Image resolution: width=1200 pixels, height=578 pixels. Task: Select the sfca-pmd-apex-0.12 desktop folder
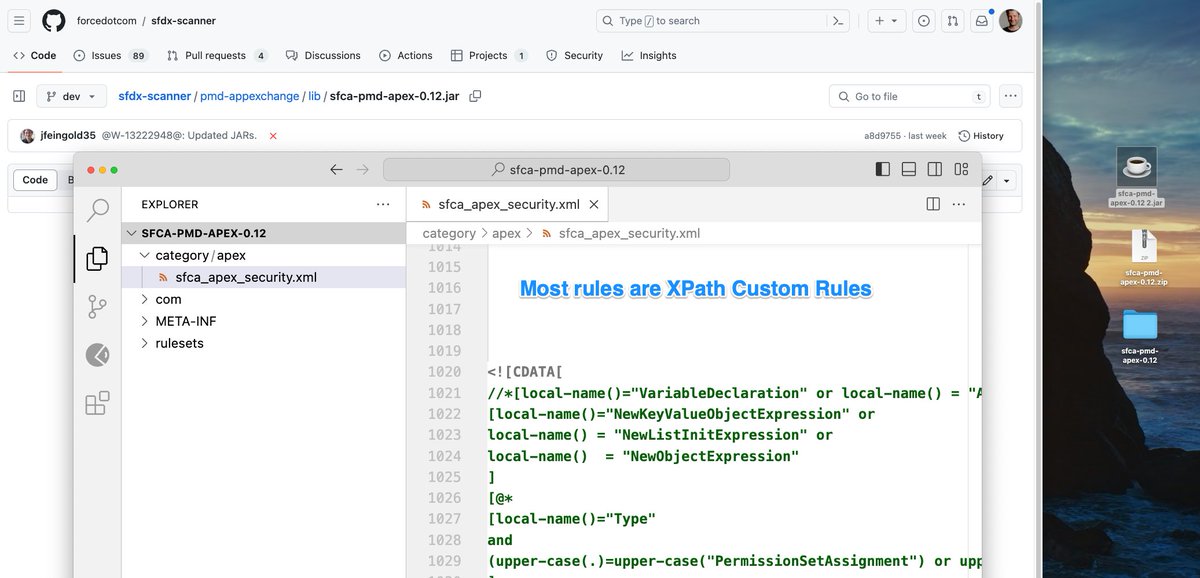point(1139,337)
